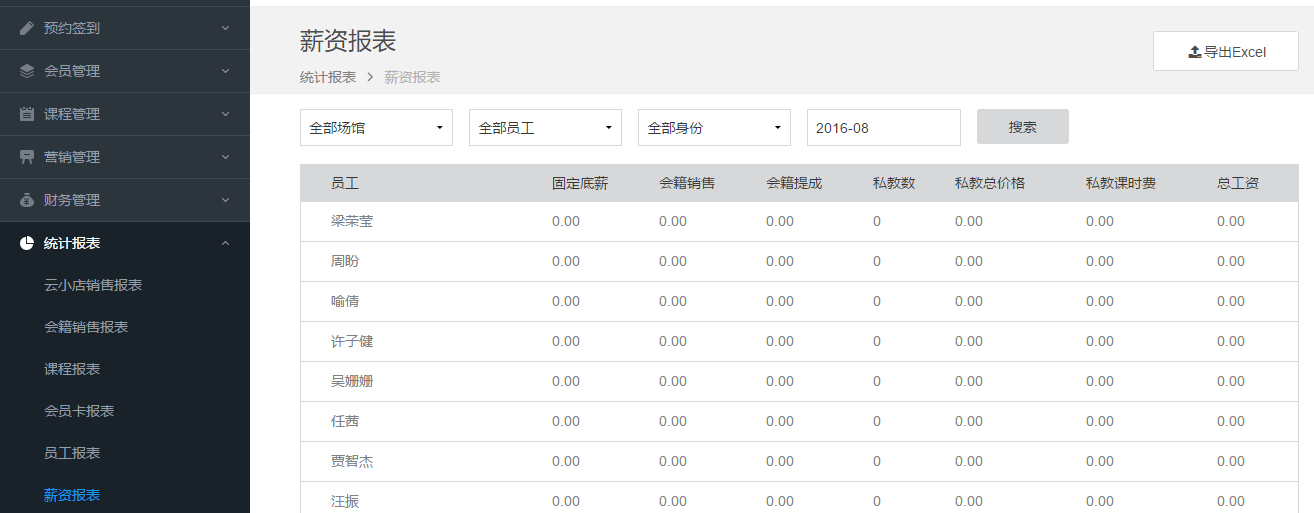
Task: Click the 私教数 column header
Action: pos(894,183)
